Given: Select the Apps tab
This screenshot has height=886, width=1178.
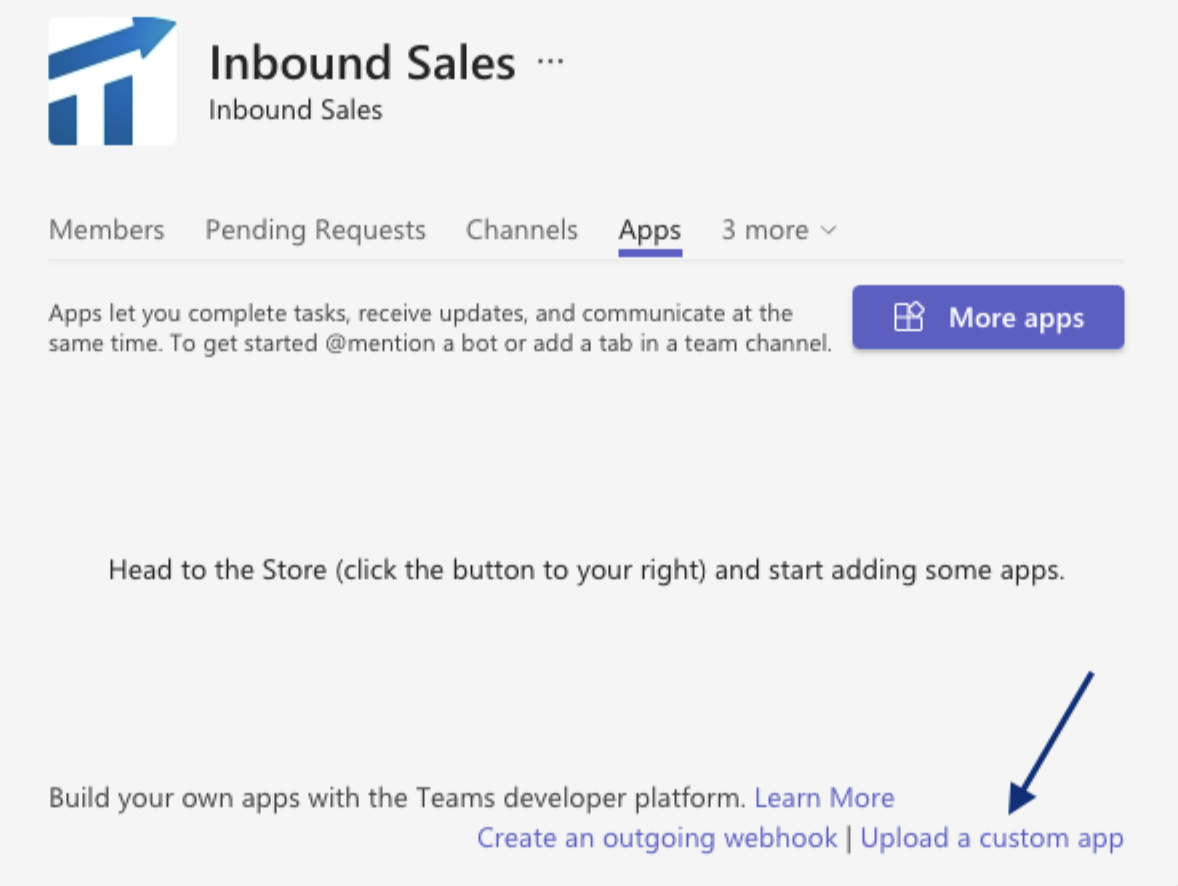Looking at the screenshot, I should click(650, 230).
